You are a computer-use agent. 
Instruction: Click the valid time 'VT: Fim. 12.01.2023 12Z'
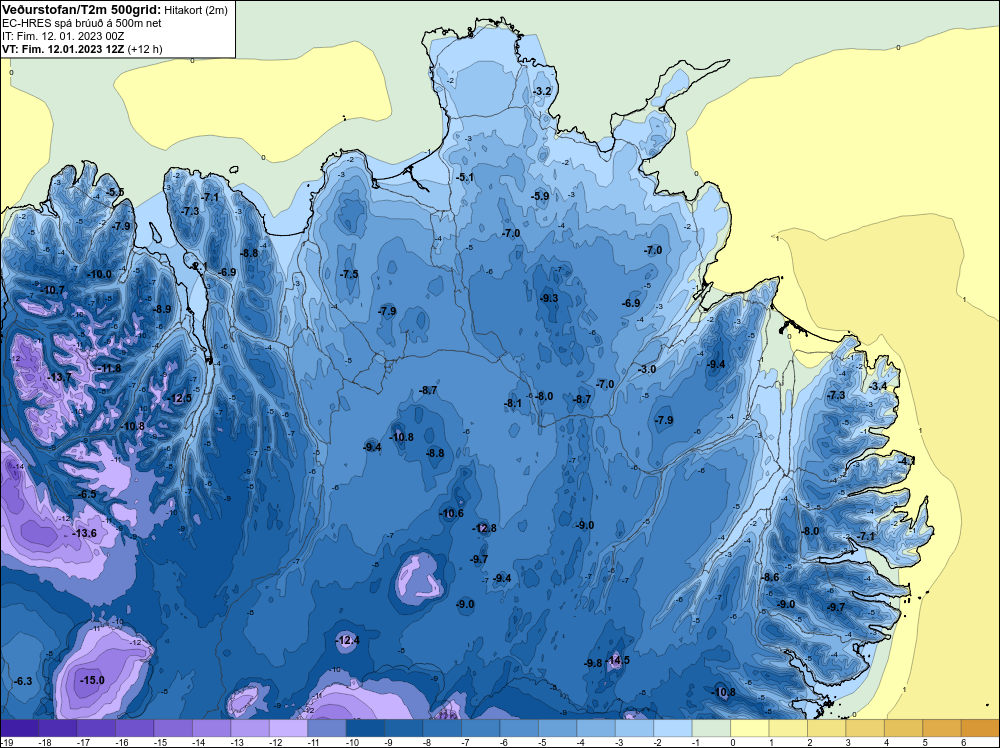pyautogui.click(x=63, y=49)
